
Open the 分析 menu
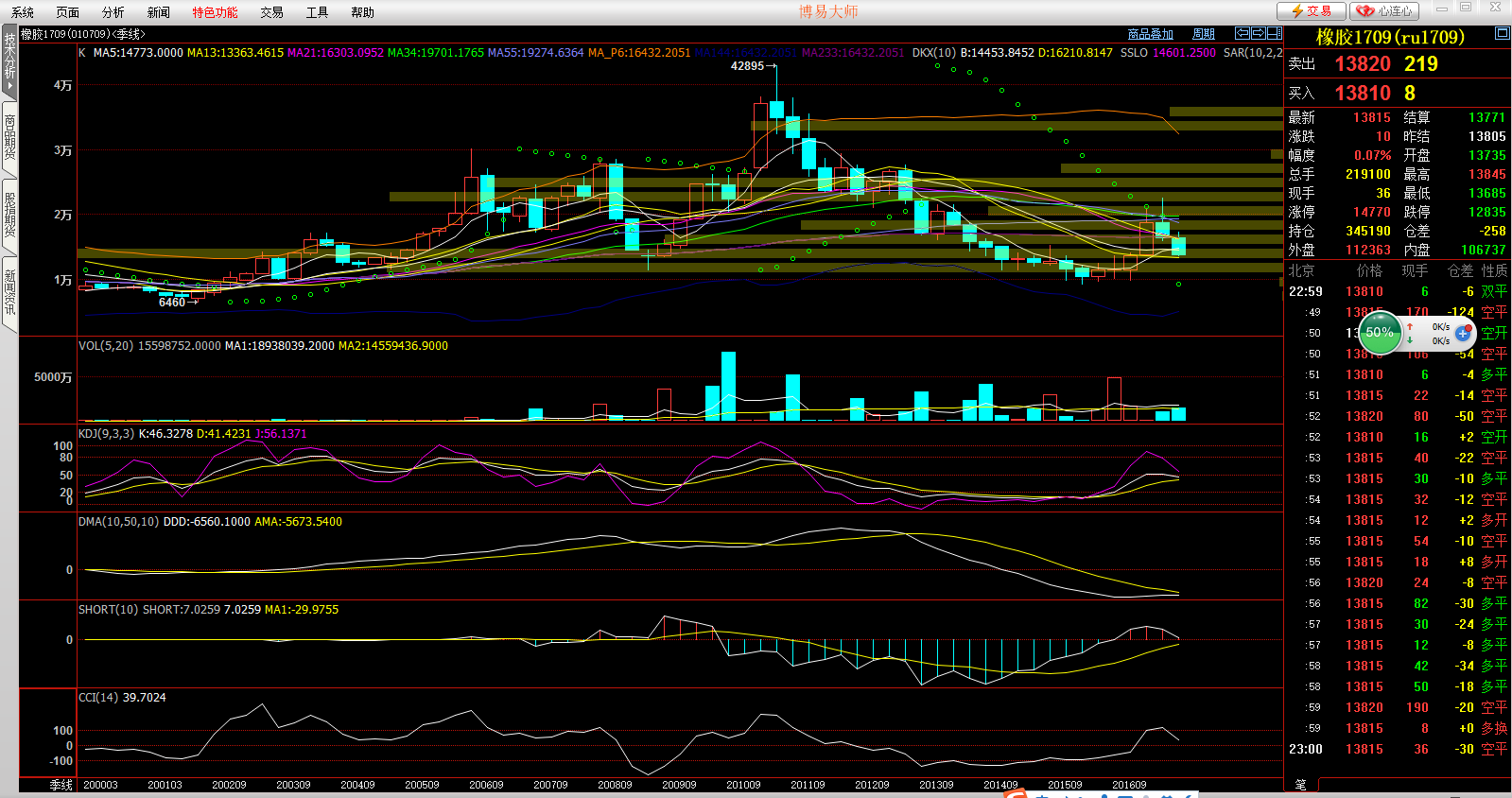click(113, 12)
